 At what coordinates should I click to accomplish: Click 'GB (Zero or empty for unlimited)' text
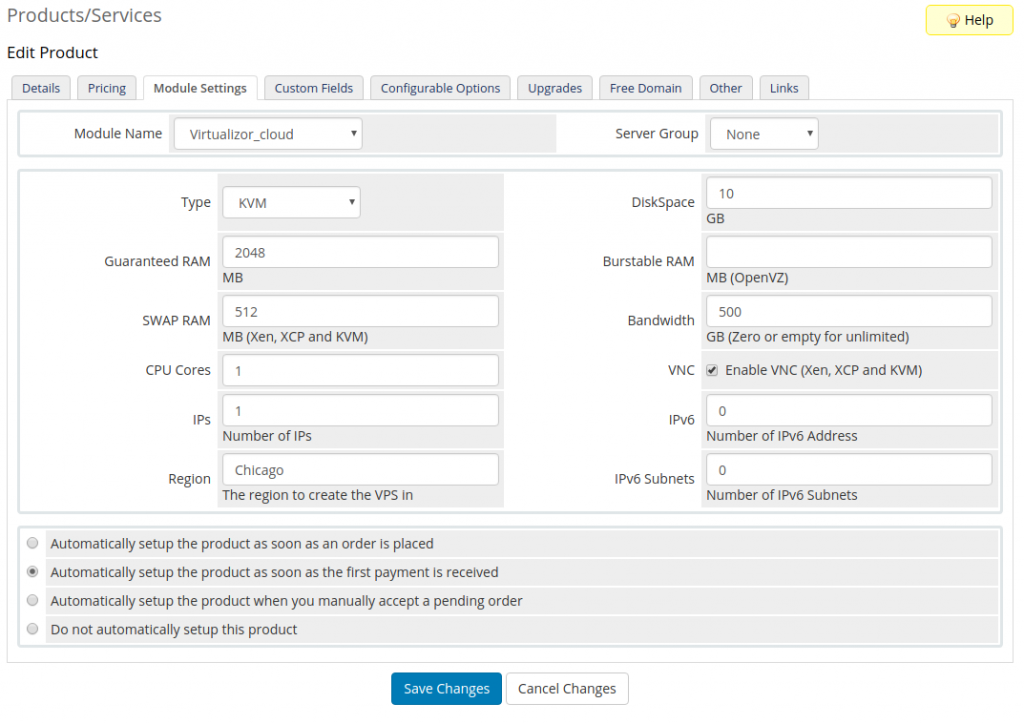807,337
